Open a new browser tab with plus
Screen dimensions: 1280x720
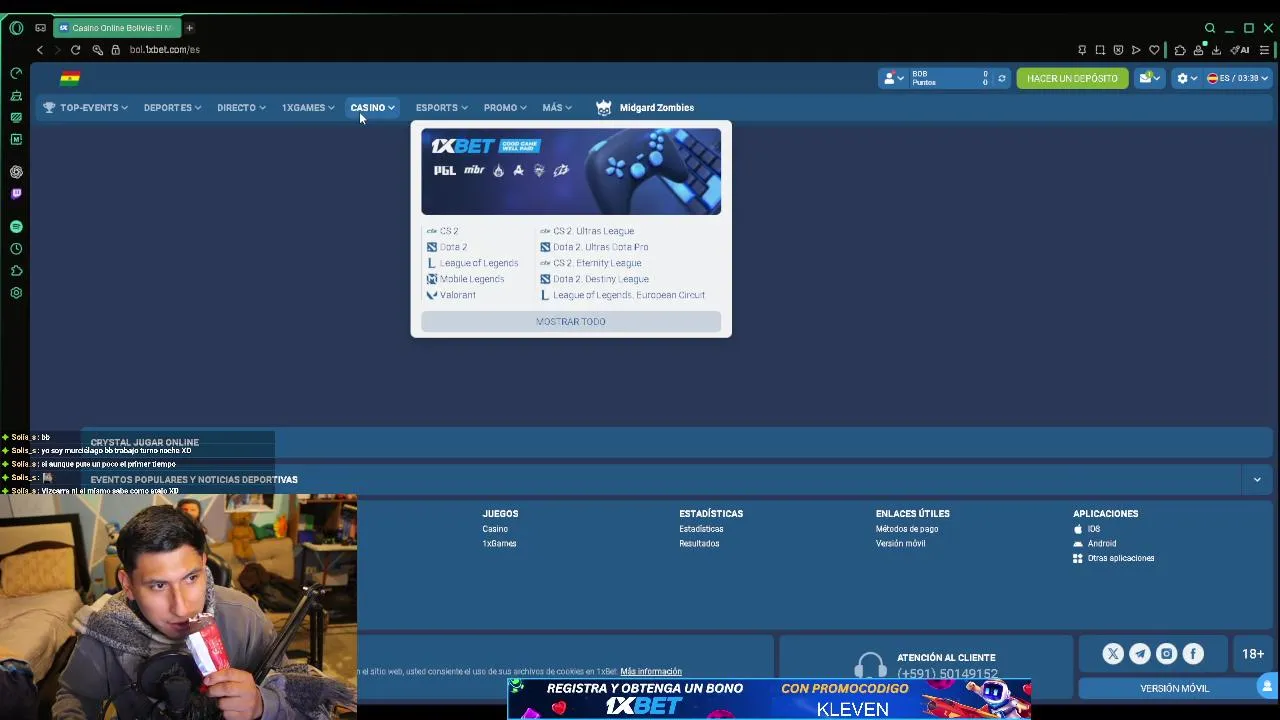coord(189,28)
